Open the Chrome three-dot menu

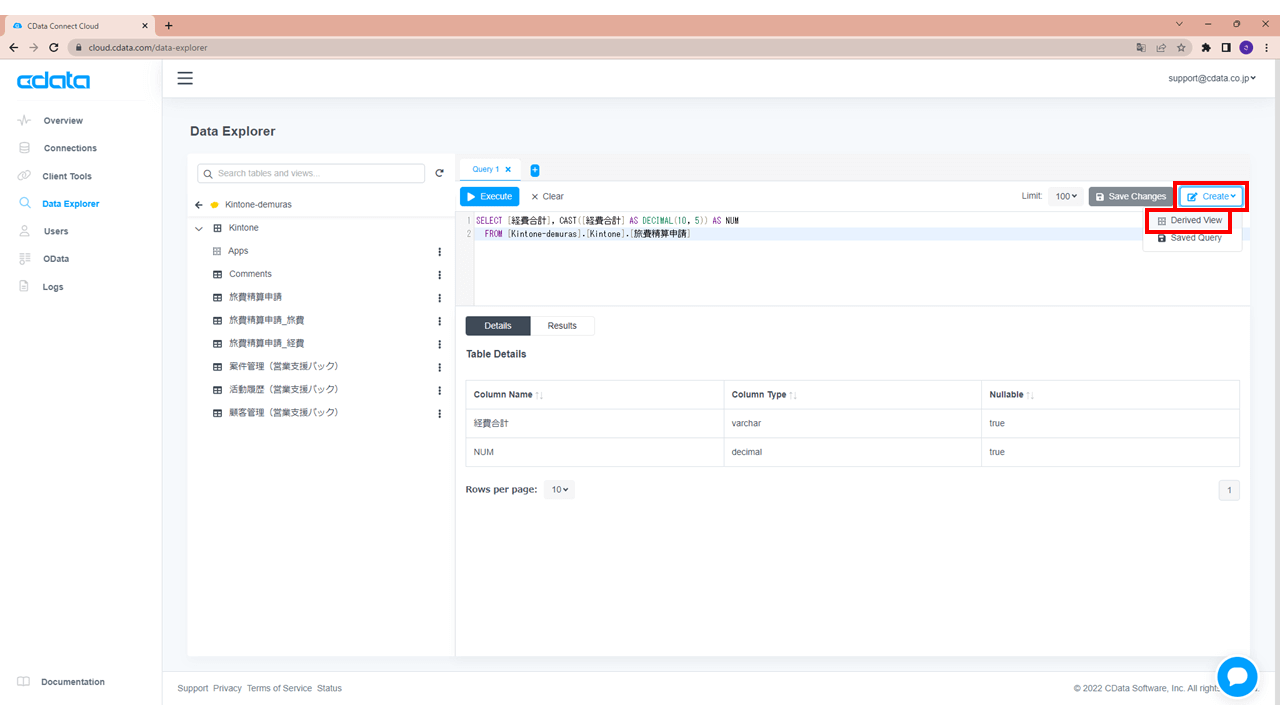pyautogui.click(x=1266, y=47)
